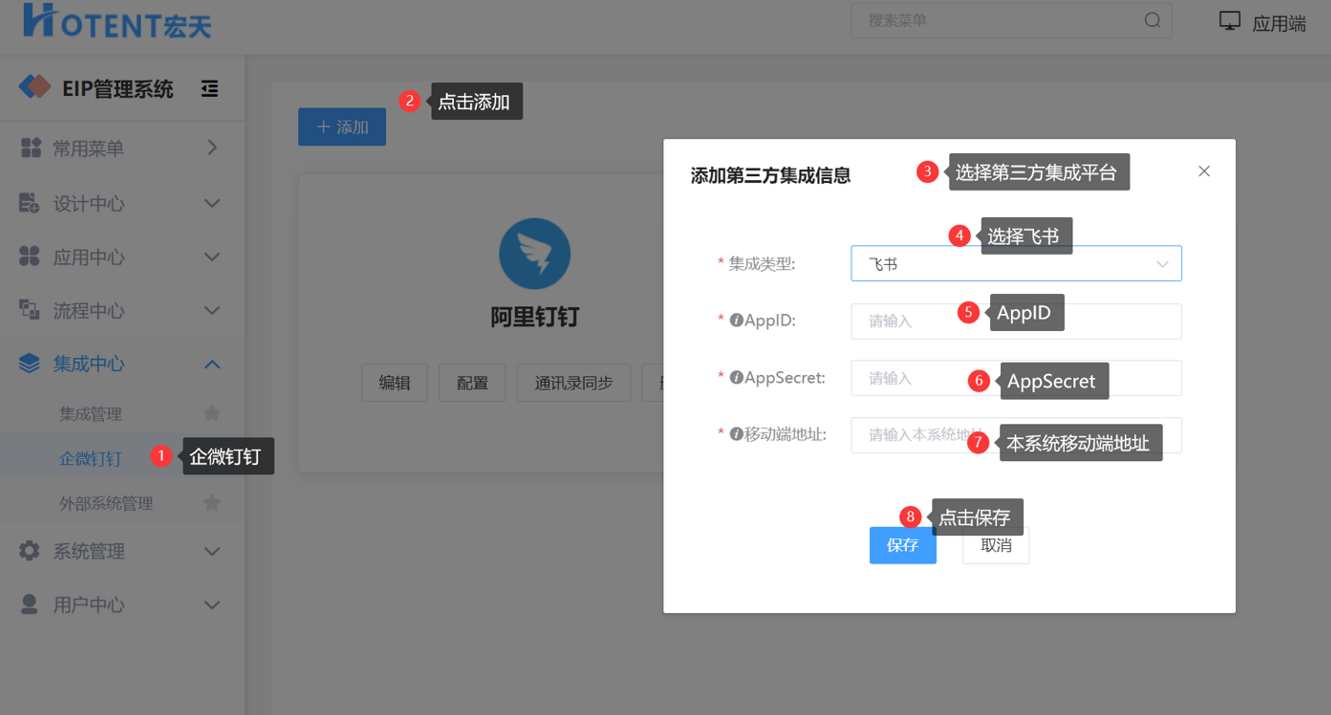
Task: Expand 设计中心 chevron
Action: click(x=212, y=203)
